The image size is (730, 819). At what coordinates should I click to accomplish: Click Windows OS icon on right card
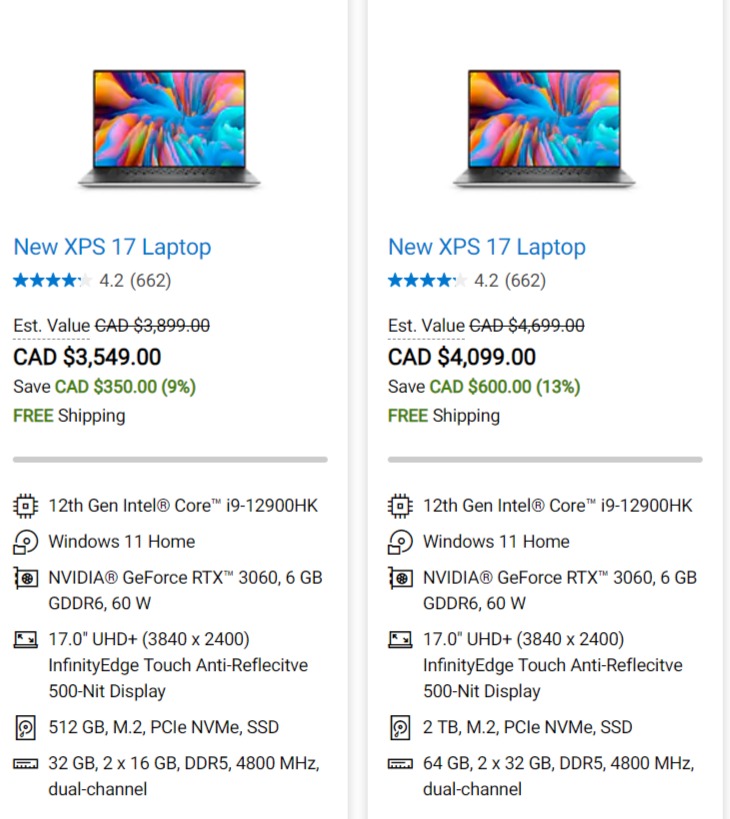coord(400,542)
